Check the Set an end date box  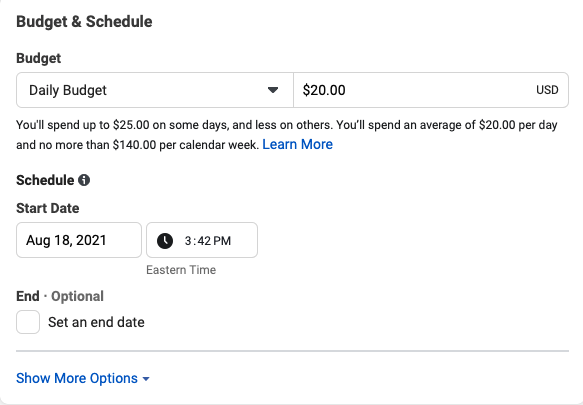pos(28,322)
